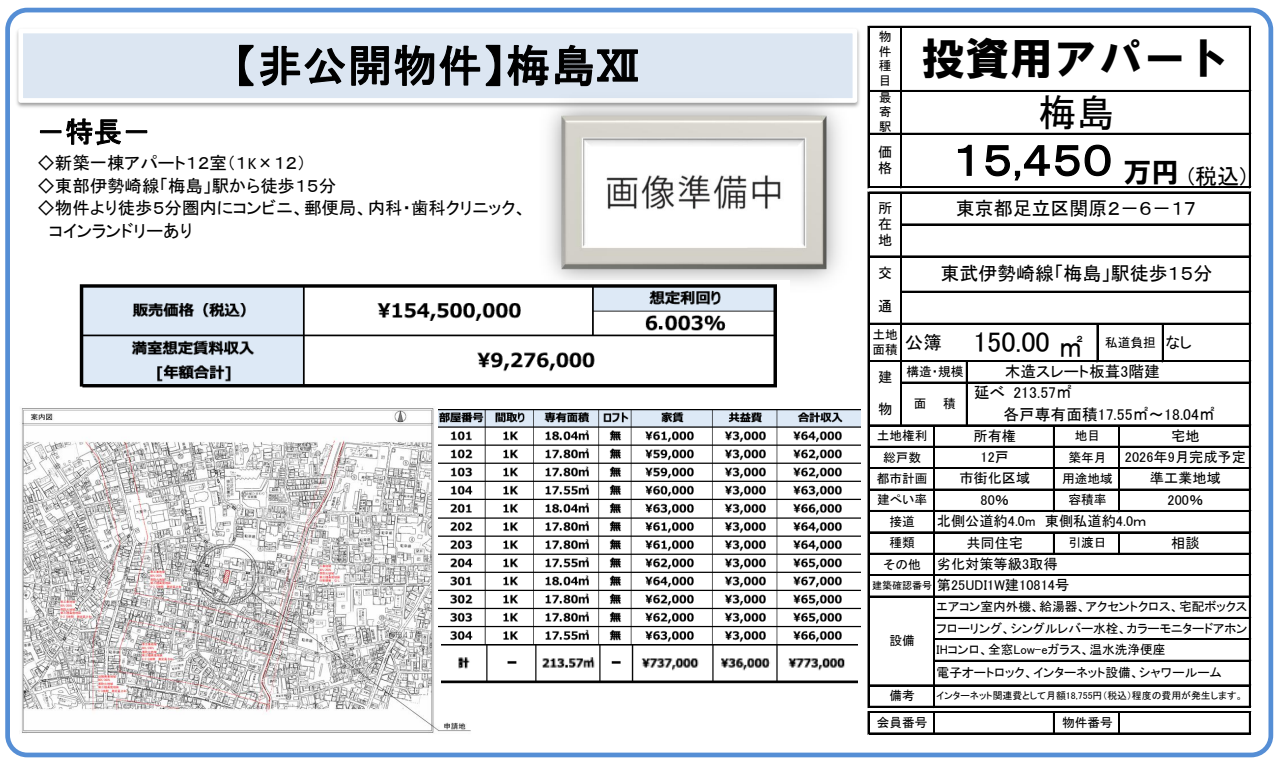Viewport: 1277px width, 758px height.
Task: Click the empty 会員番号 field
Action: (991, 722)
